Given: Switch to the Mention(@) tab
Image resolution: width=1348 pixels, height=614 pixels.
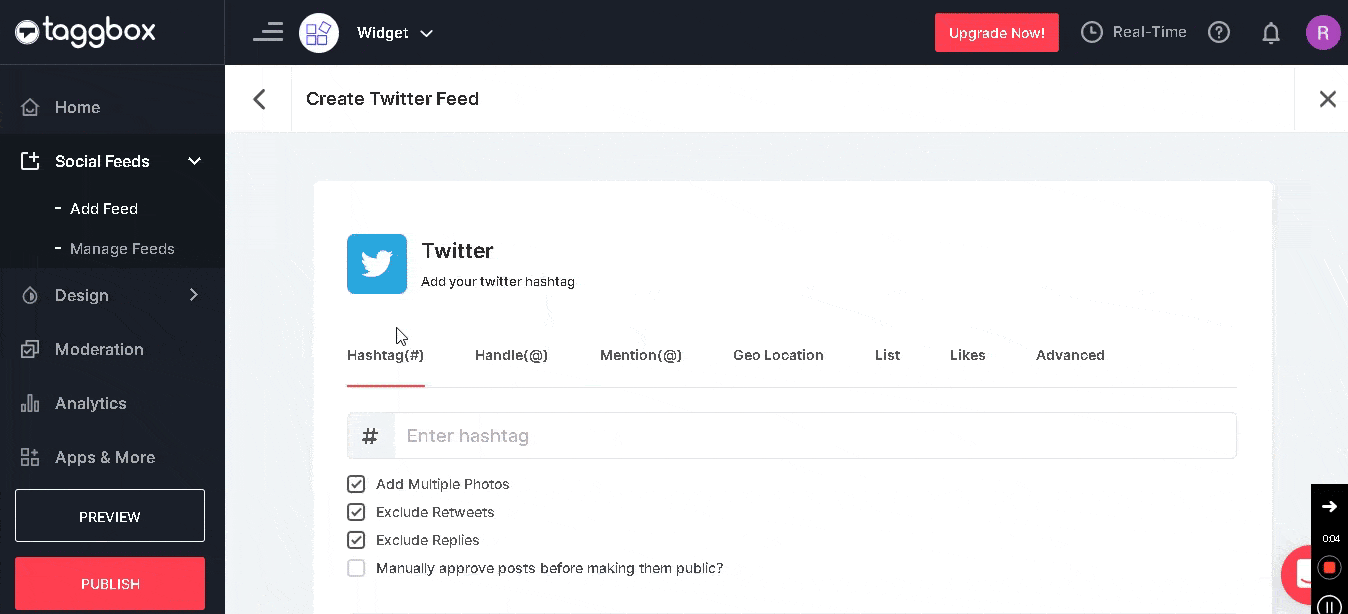Looking at the screenshot, I should click(641, 355).
